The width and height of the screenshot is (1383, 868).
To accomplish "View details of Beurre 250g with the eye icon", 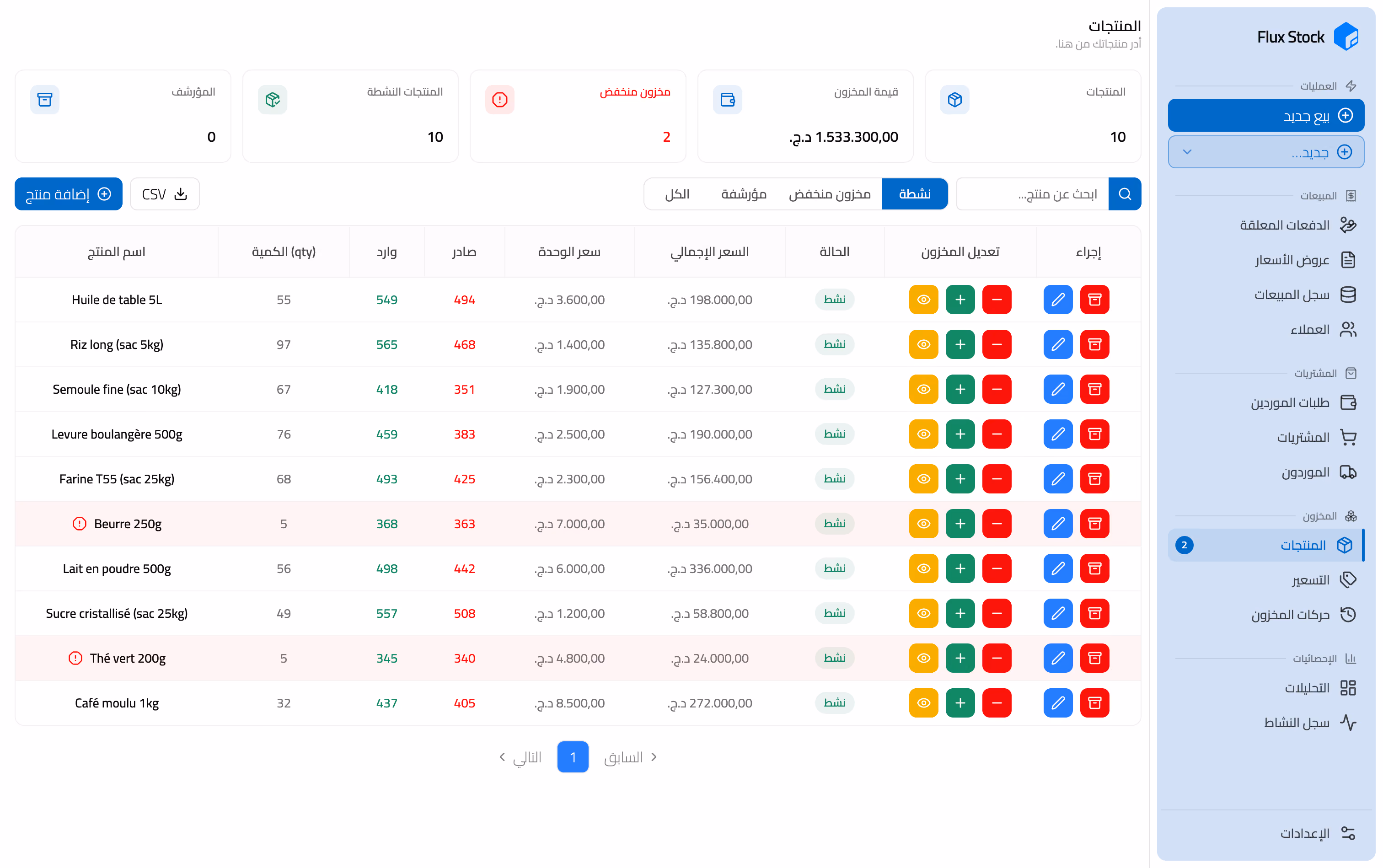I will [x=923, y=524].
